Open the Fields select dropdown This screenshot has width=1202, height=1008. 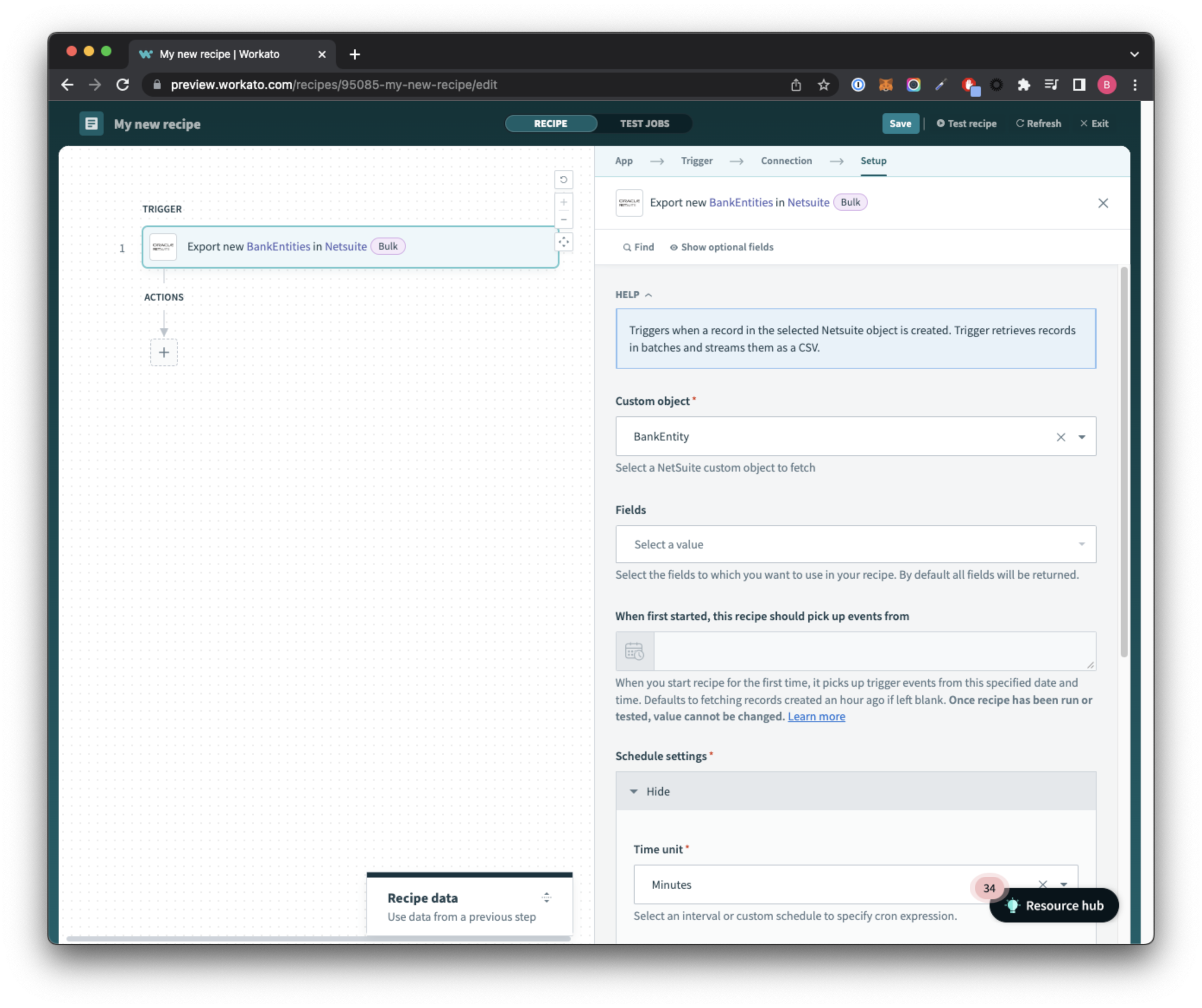(x=854, y=544)
